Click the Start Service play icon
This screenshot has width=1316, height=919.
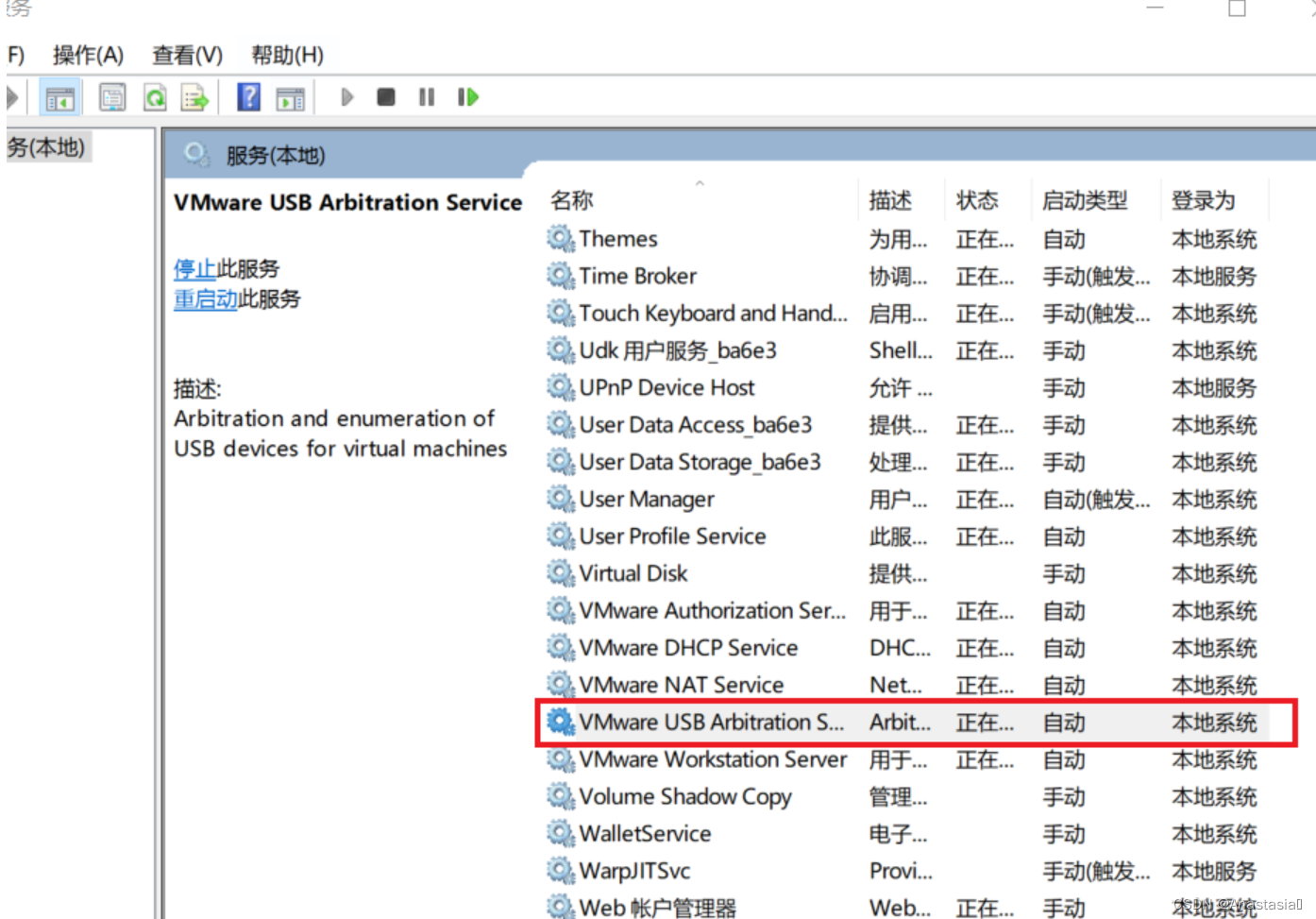click(346, 97)
